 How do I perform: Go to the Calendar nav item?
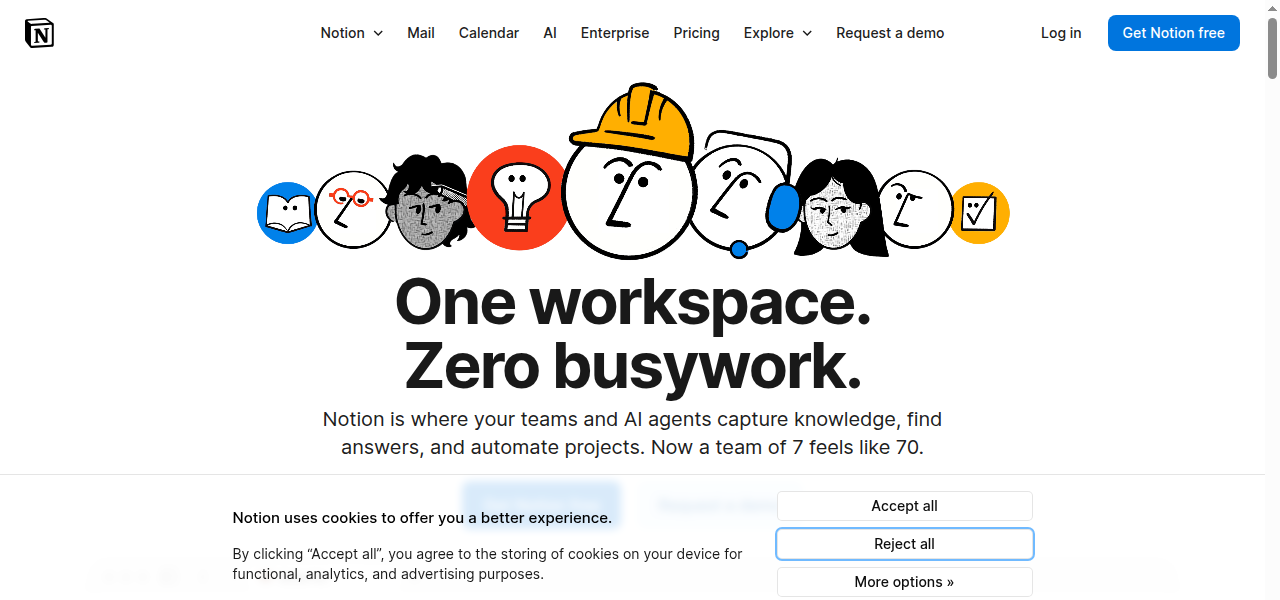pyautogui.click(x=489, y=33)
